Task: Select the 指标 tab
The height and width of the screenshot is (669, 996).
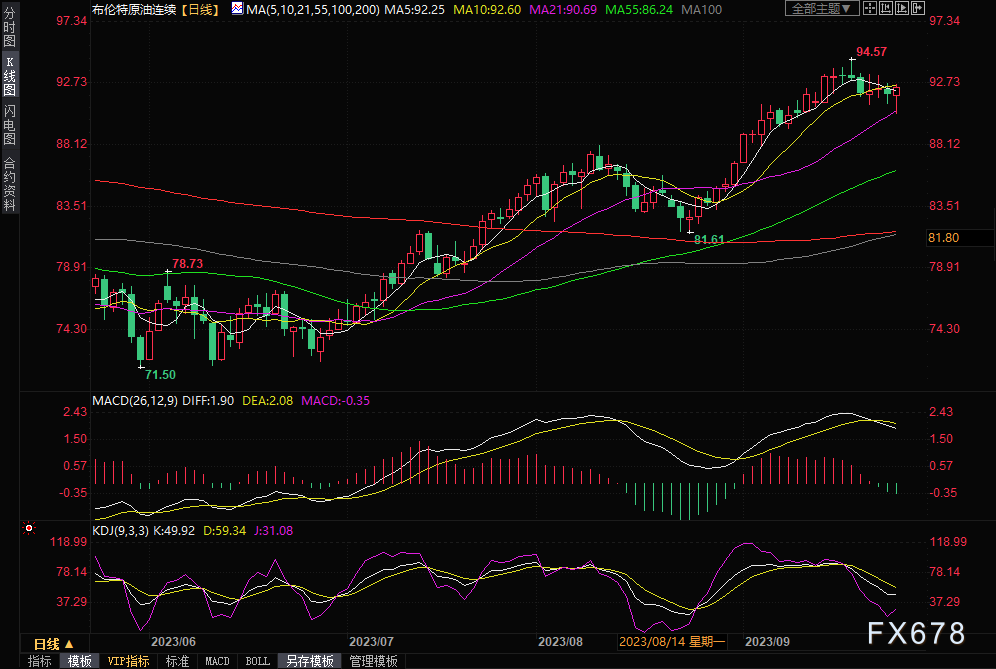Action: (x=39, y=661)
